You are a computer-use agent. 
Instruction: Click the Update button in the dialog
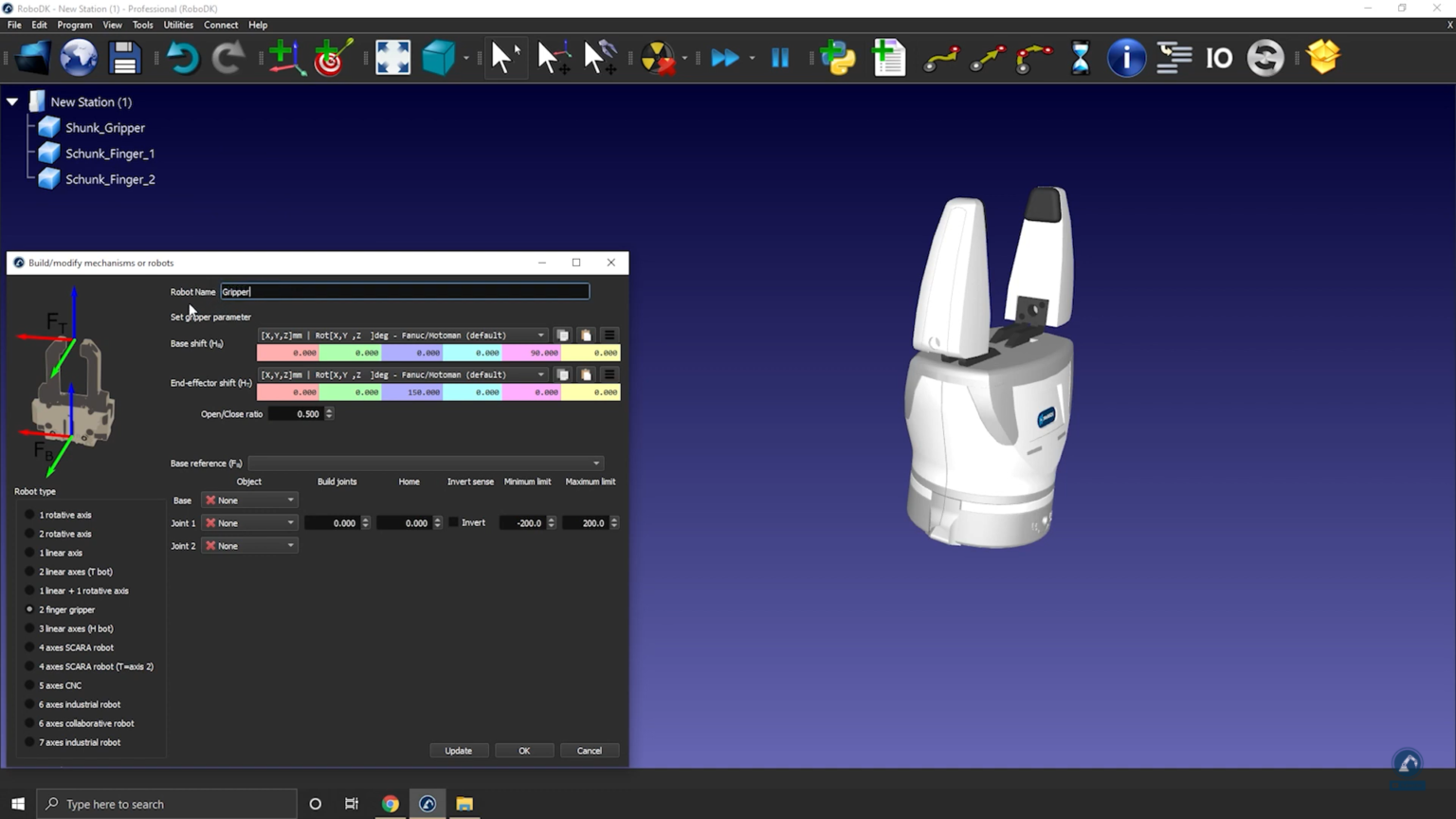pos(459,750)
